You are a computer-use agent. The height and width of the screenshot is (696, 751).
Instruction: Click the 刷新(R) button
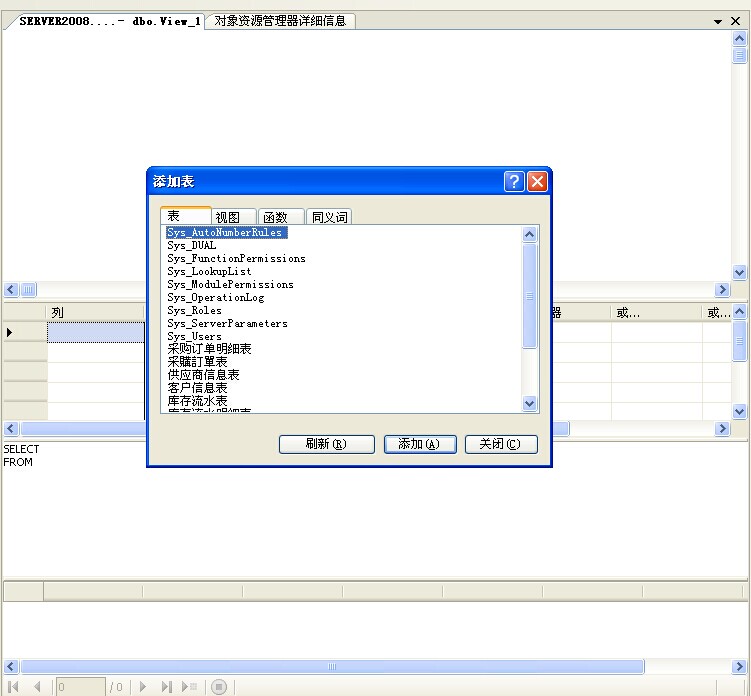coord(327,444)
